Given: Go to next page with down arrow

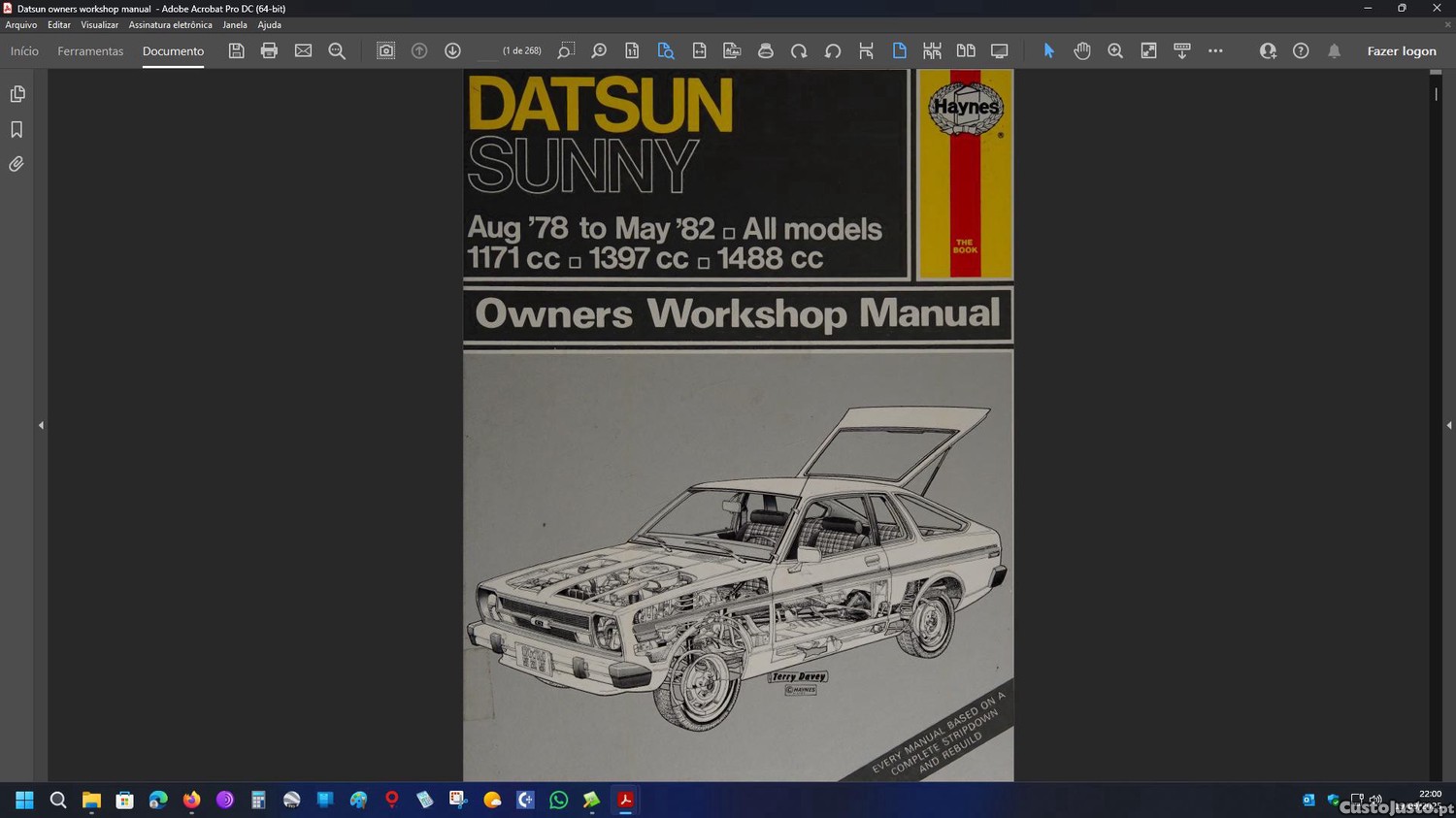Looking at the screenshot, I should tap(452, 50).
